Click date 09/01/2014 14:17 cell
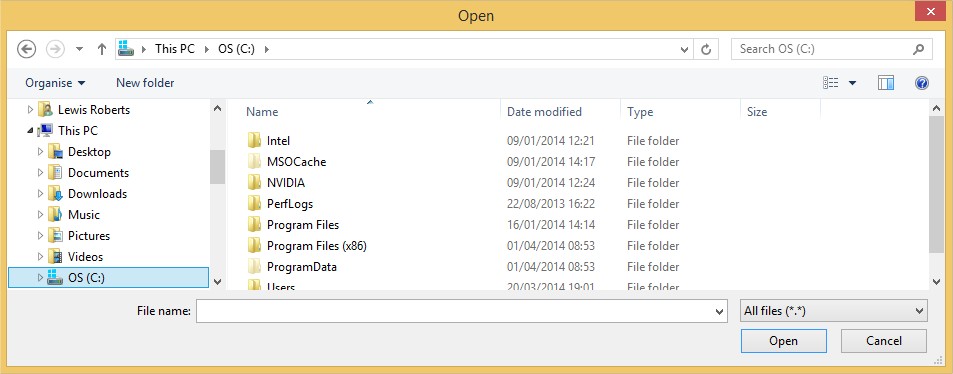953x374 pixels. [x=551, y=162]
